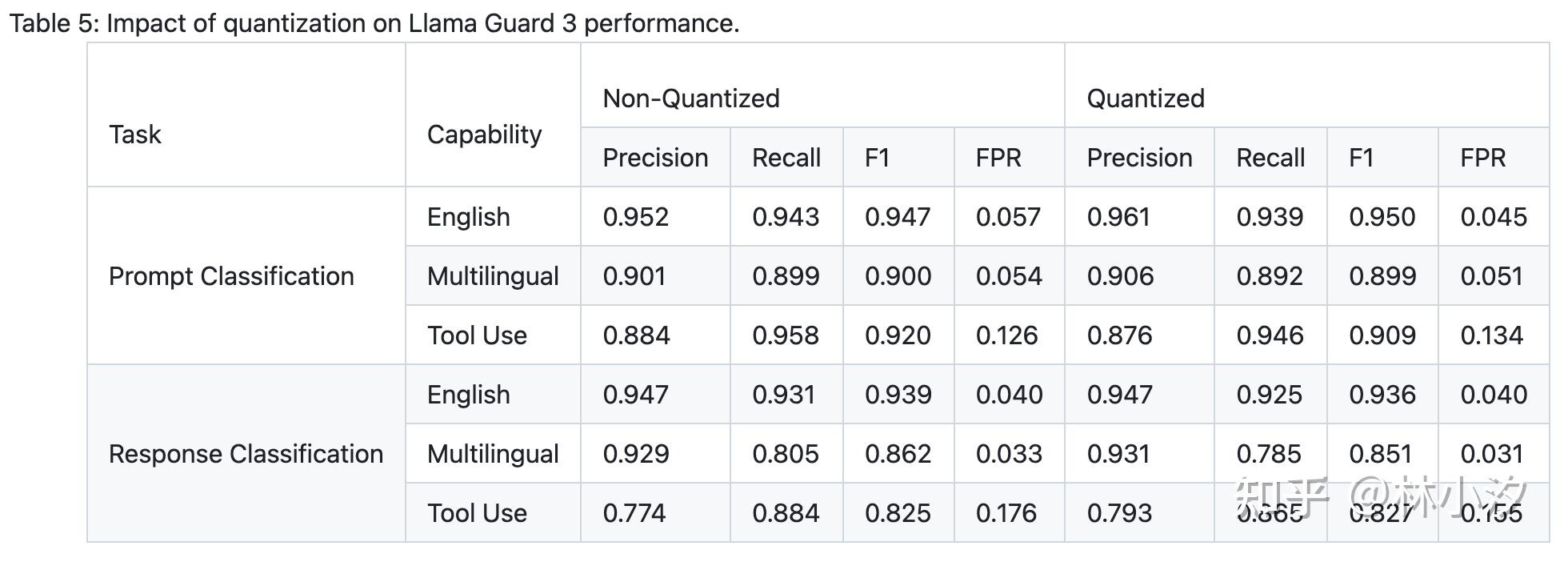Click the 0.774 precision cell
The height and width of the screenshot is (562, 1568).
[x=634, y=513]
